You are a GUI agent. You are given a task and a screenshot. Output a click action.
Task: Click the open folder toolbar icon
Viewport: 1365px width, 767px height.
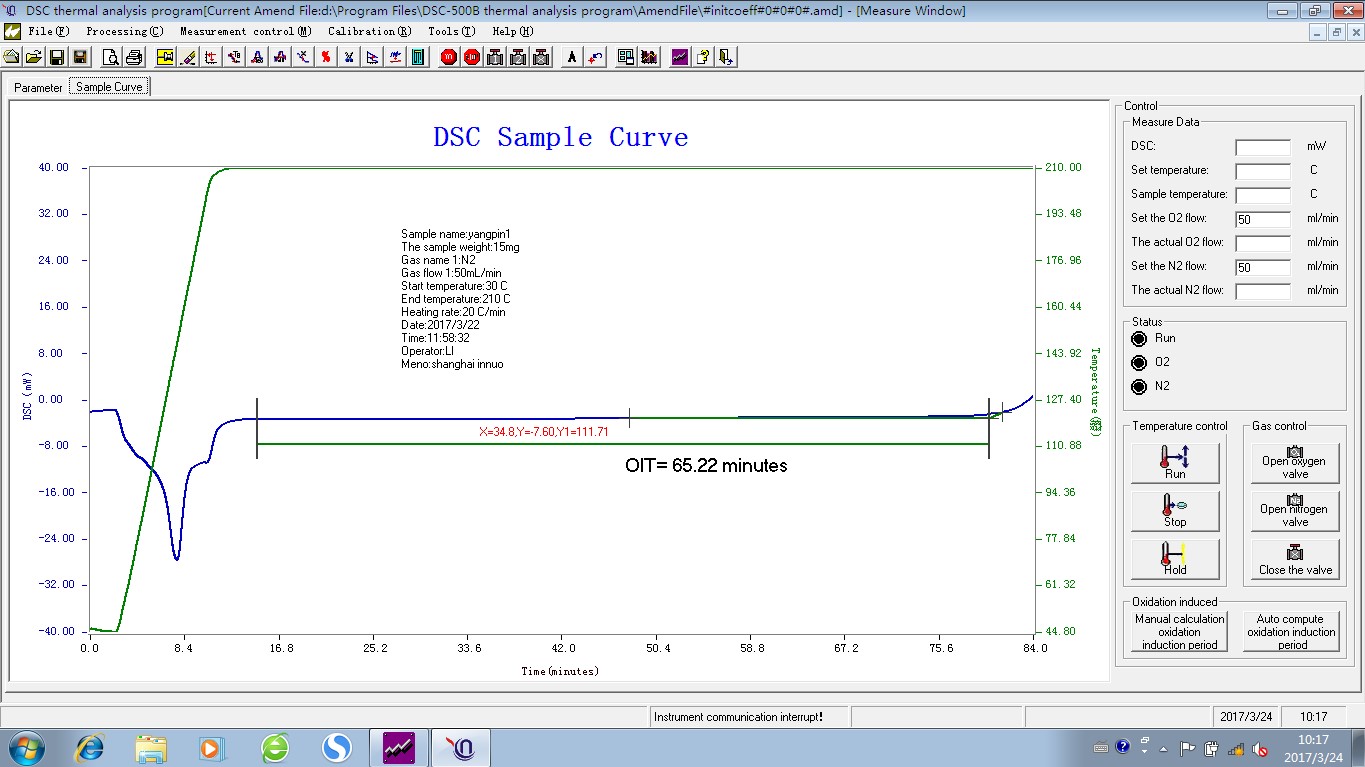coord(34,57)
